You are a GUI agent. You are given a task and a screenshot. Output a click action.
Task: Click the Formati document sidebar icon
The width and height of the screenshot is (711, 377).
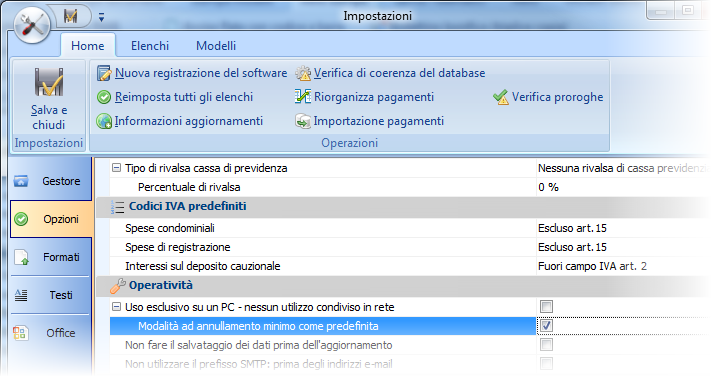coord(21,257)
